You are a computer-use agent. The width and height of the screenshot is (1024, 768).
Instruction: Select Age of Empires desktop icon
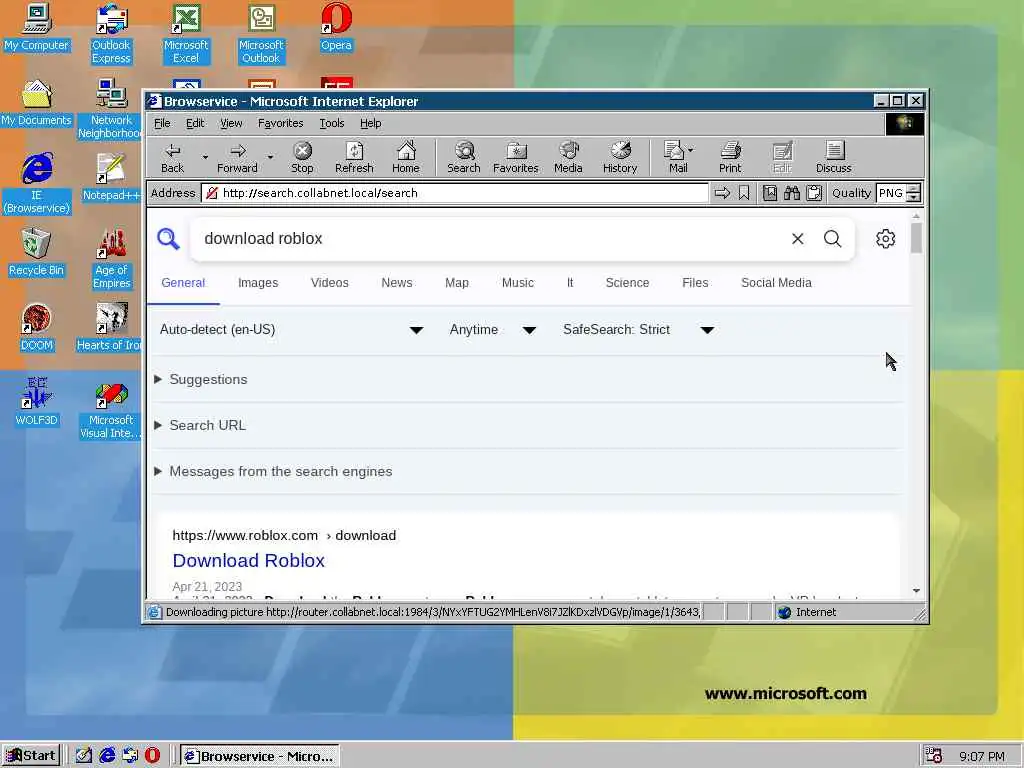[x=111, y=259]
